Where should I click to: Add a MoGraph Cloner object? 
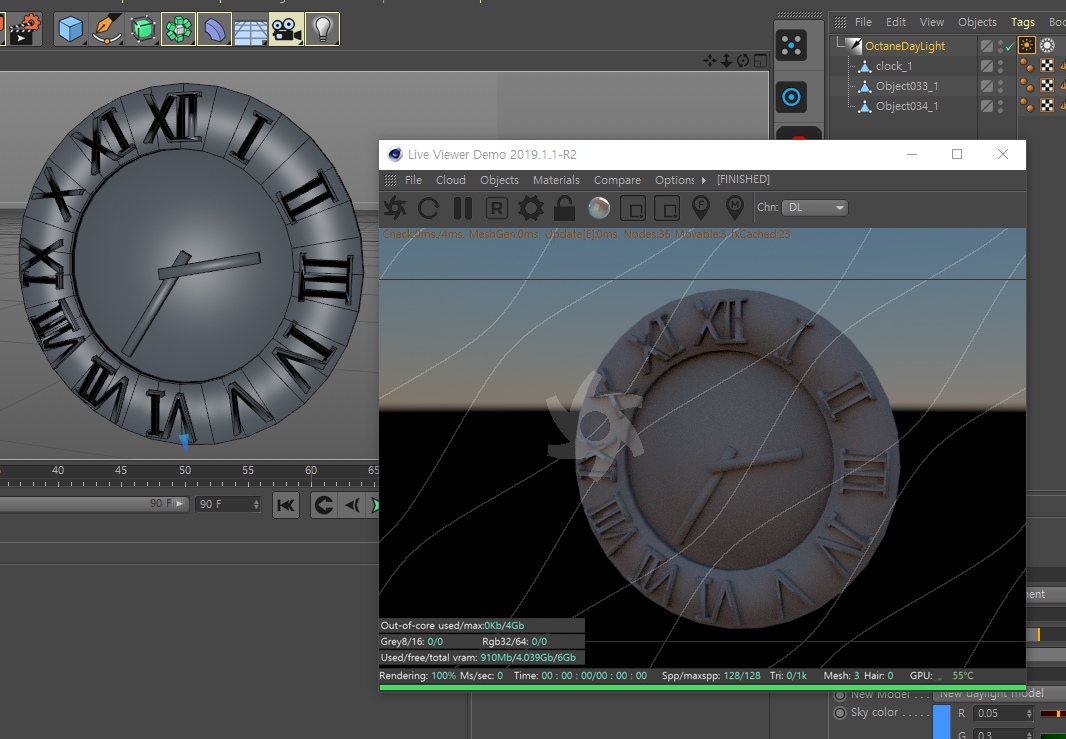tap(179, 29)
